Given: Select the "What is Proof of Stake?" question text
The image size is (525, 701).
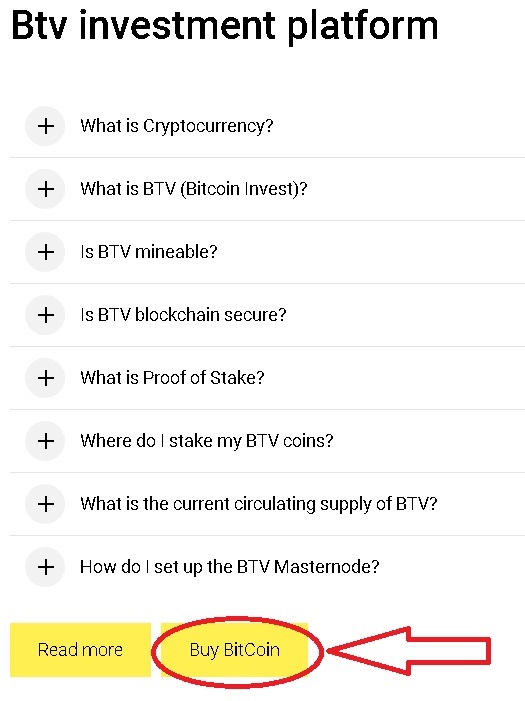Looking at the screenshot, I should (172, 378).
